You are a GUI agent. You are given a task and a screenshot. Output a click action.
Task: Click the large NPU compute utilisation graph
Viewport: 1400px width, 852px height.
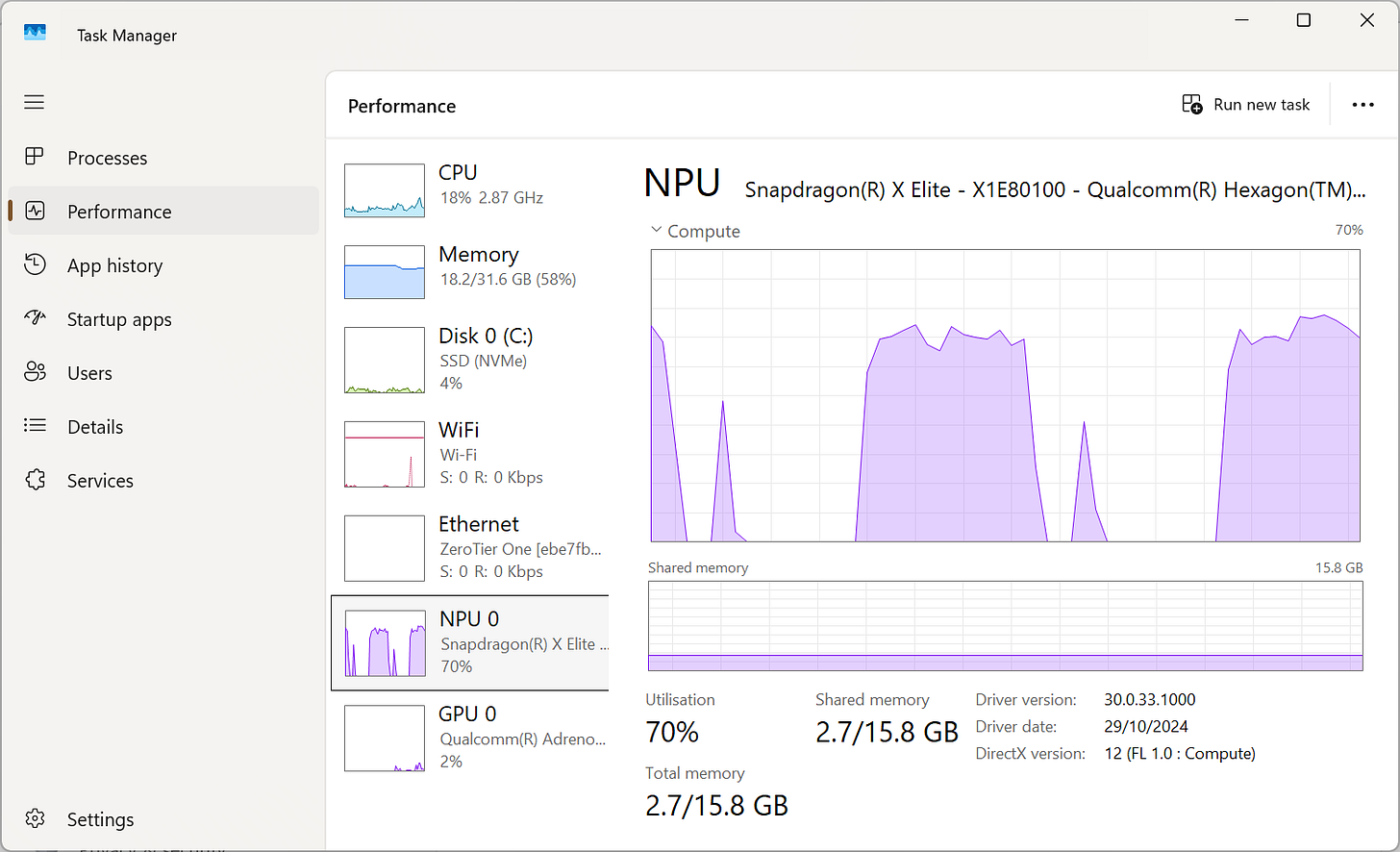(1005, 395)
